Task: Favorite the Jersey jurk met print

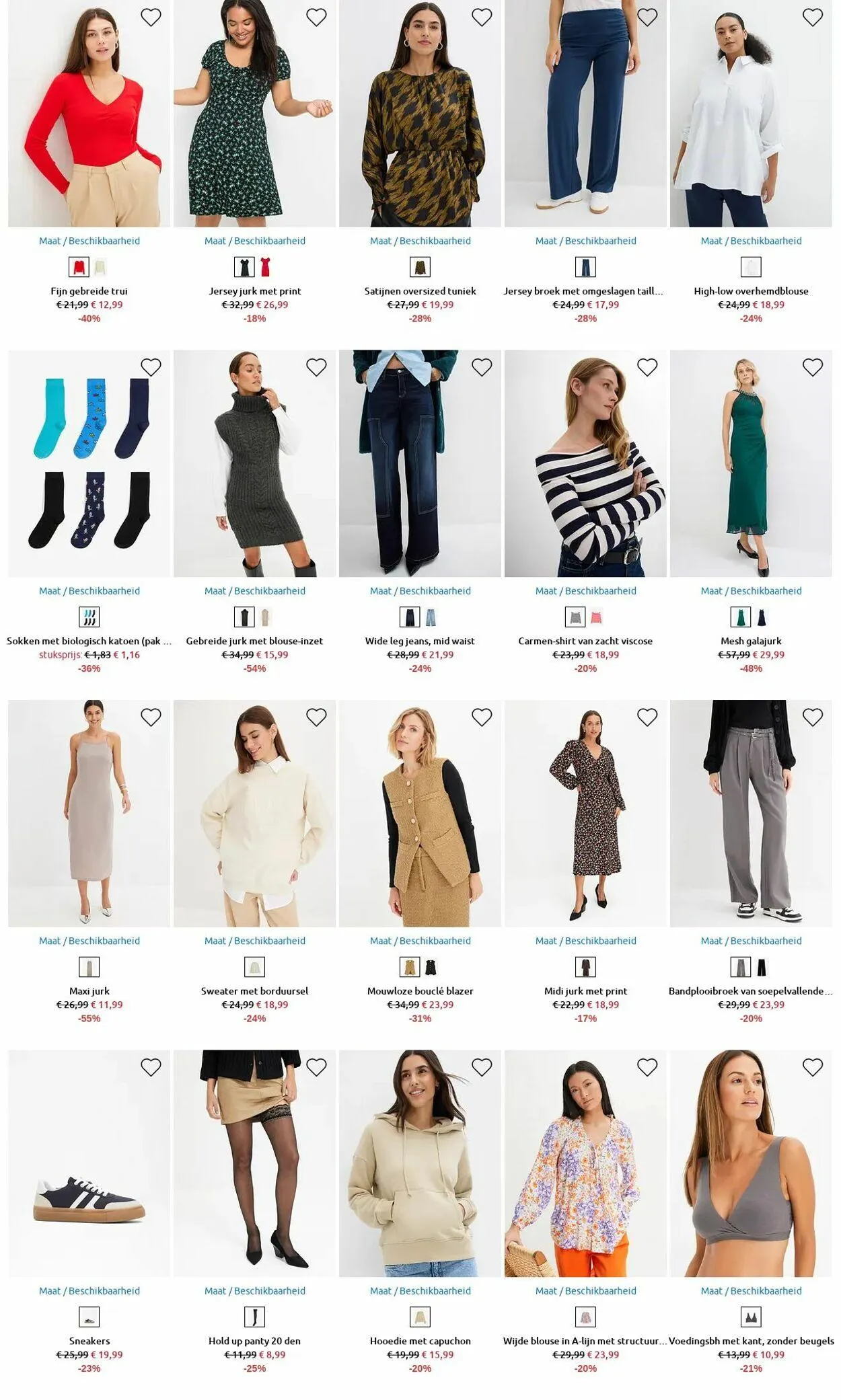Action: click(x=316, y=17)
